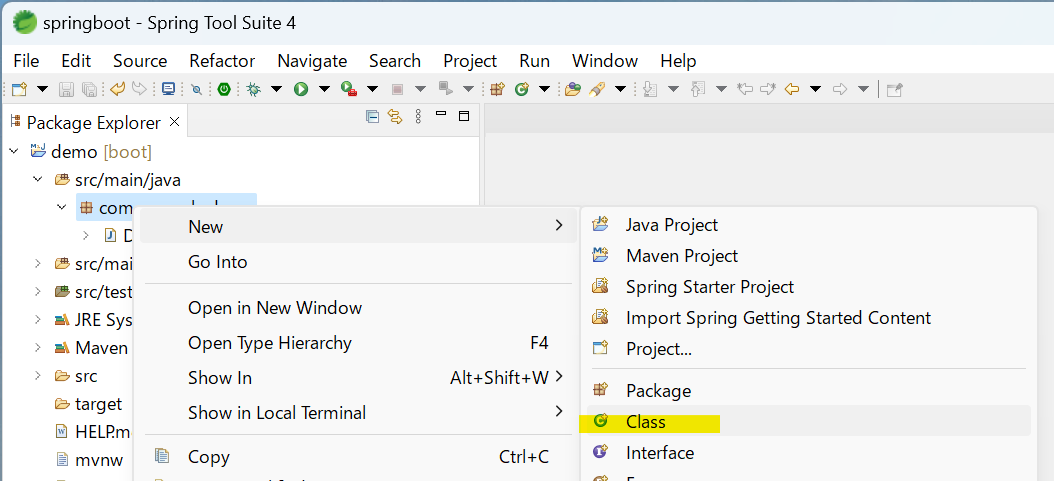Click the yellow Back navigation arrow
This screenshot has width=1054, height=481.
tap(792, 89)
